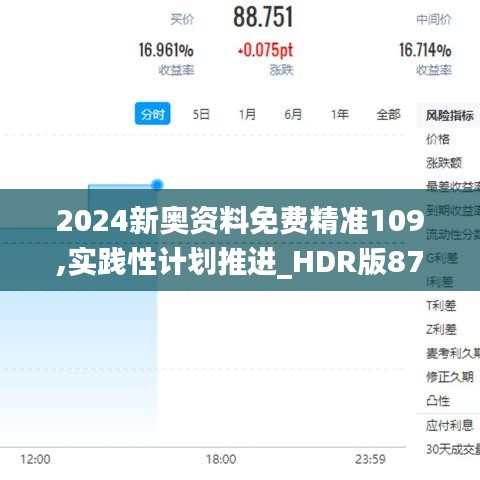Click the 12:00 time axis label
This screenshot has width=480, height=480.
(35, 459)
